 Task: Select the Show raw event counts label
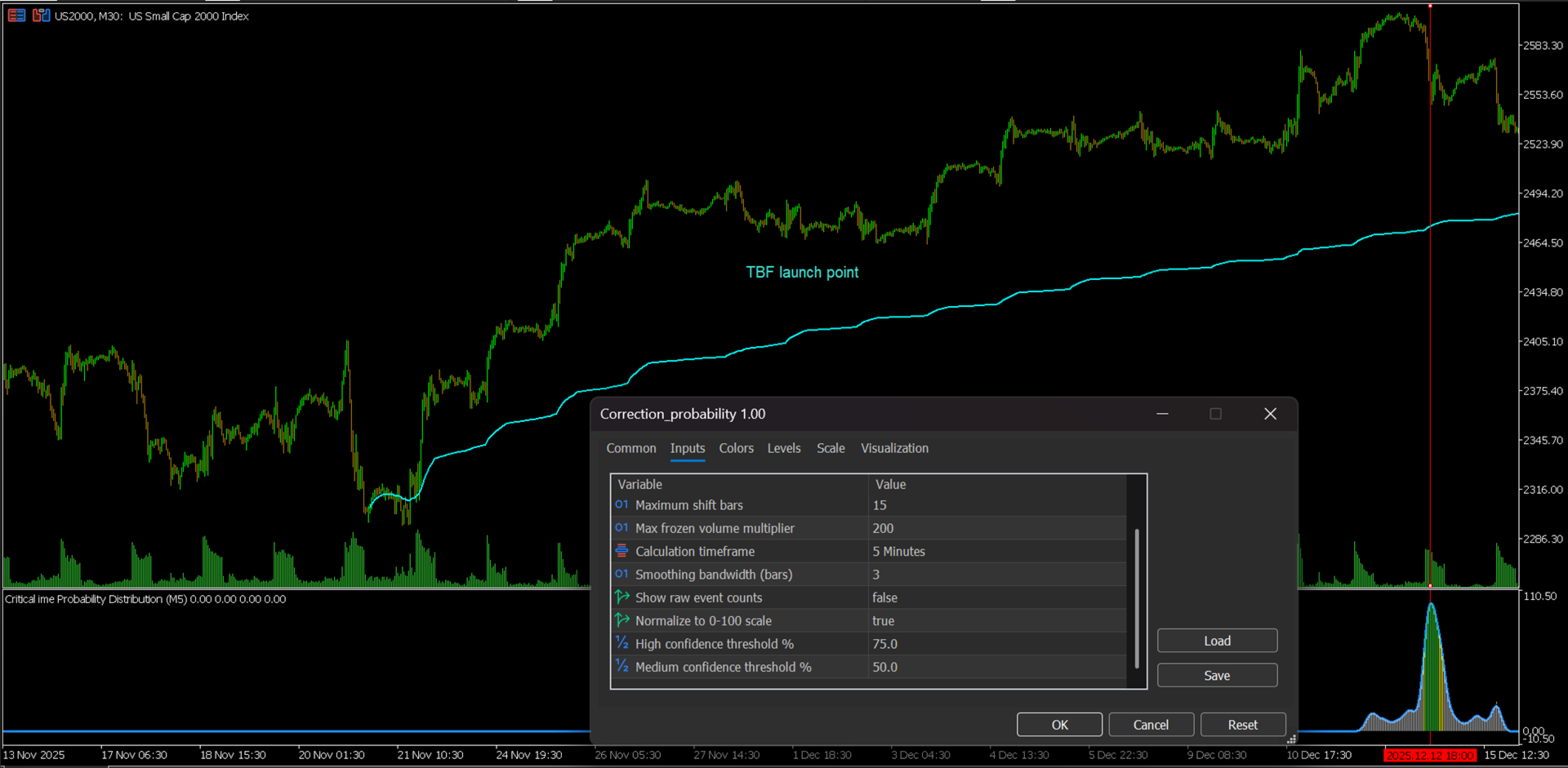tap(698, 597)
